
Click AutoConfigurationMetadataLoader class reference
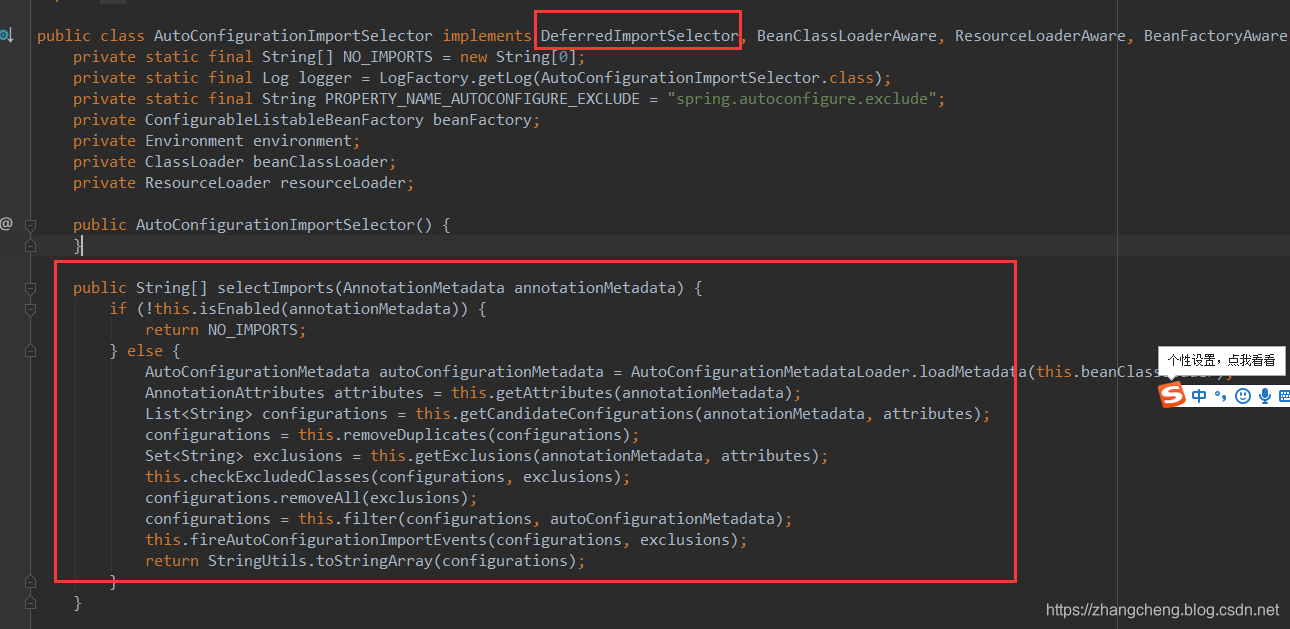[x=770, y=371]
